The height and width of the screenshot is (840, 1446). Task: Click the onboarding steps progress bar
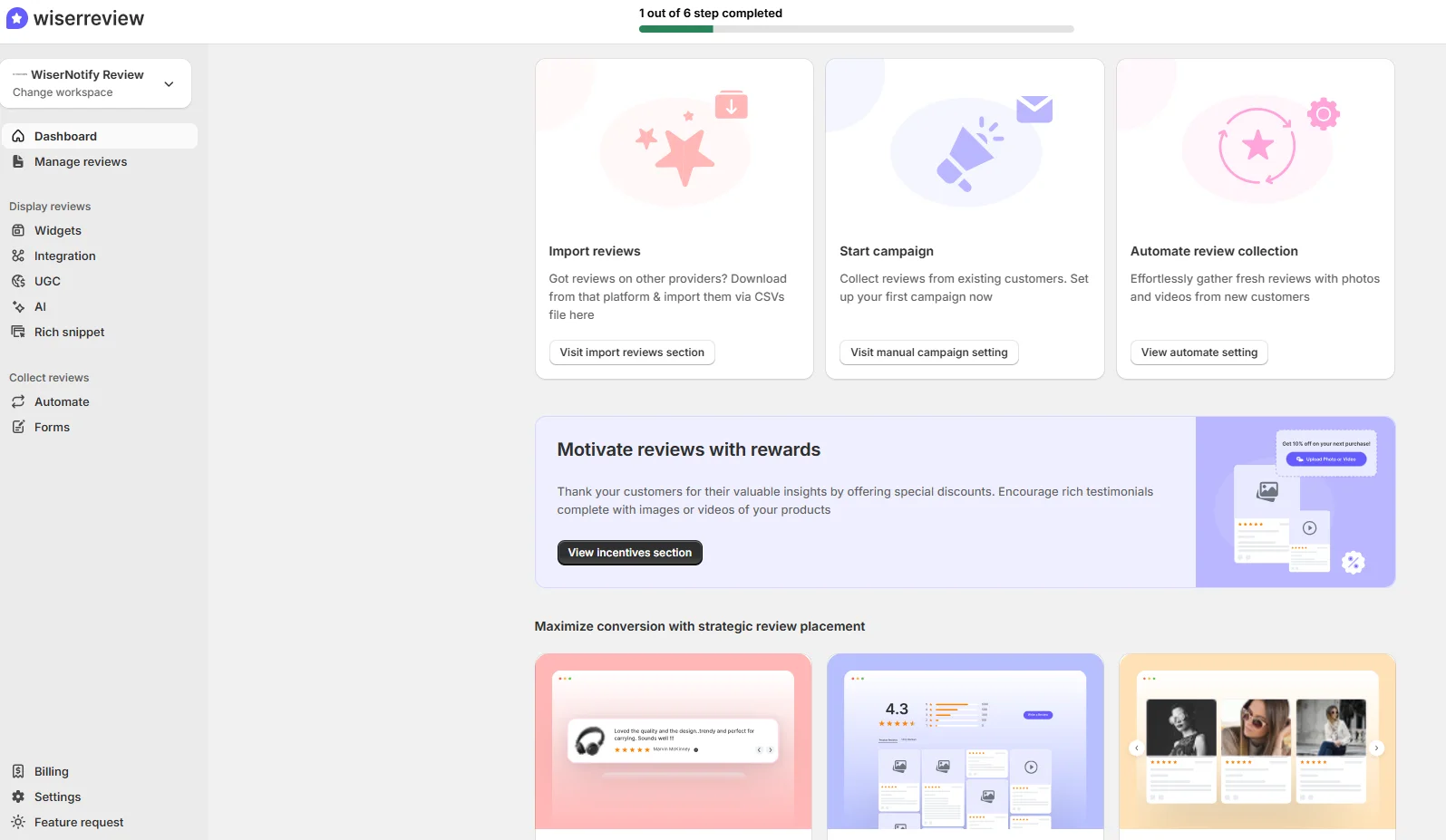tap(856, 29)
